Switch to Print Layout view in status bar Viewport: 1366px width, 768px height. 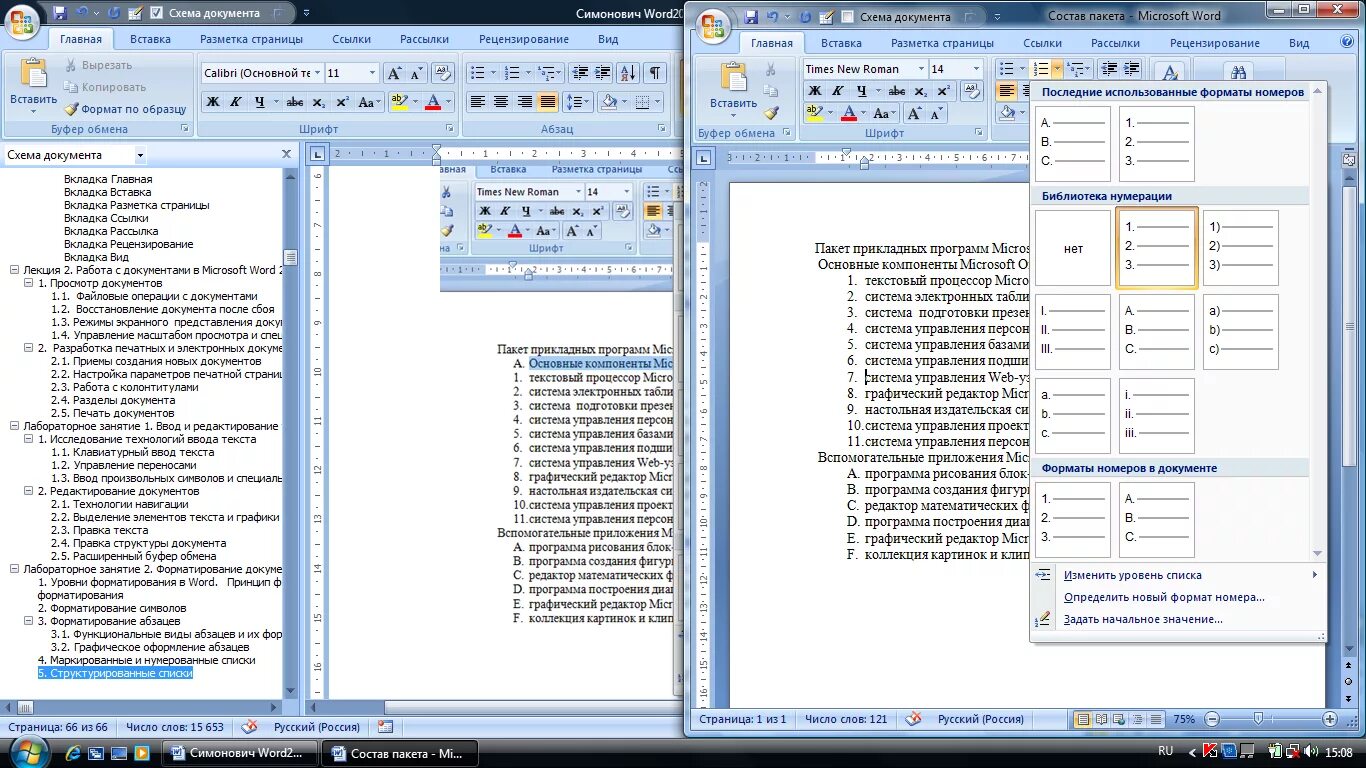tap(1082, 719)
